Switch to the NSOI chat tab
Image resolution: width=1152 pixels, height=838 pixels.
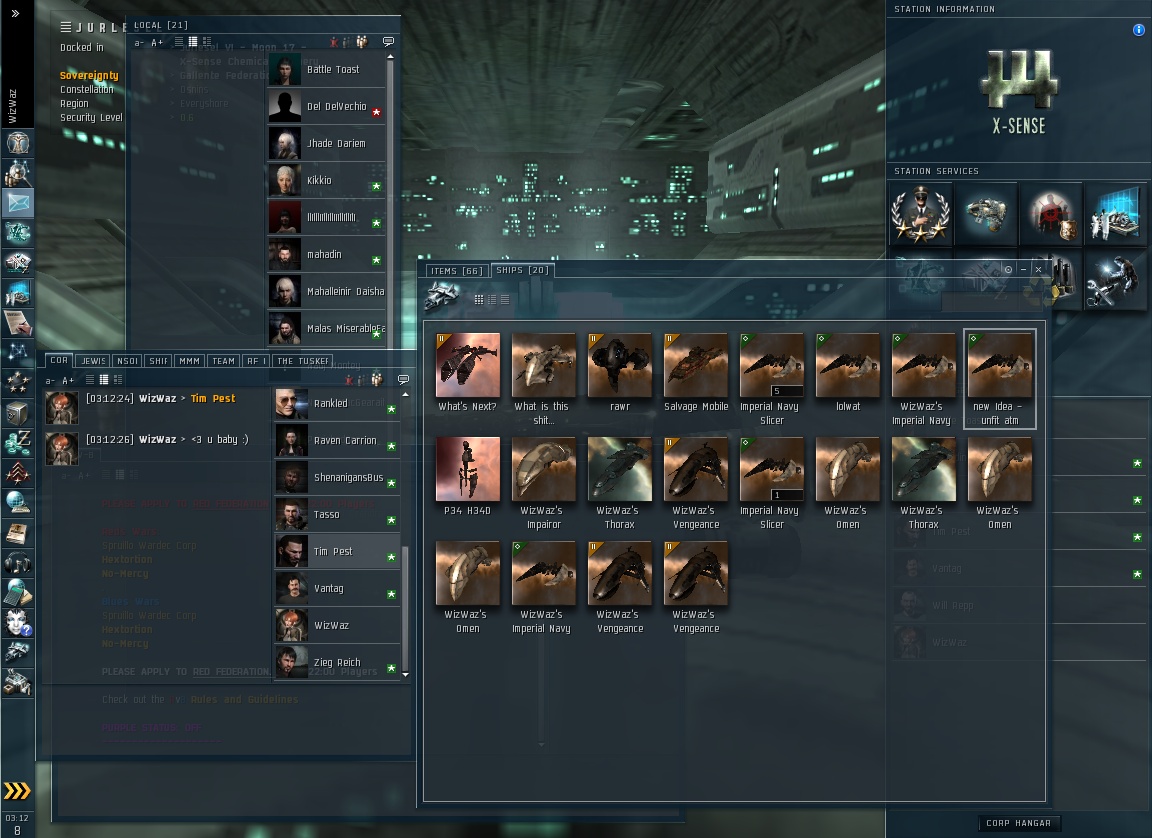tap(128, 361)
